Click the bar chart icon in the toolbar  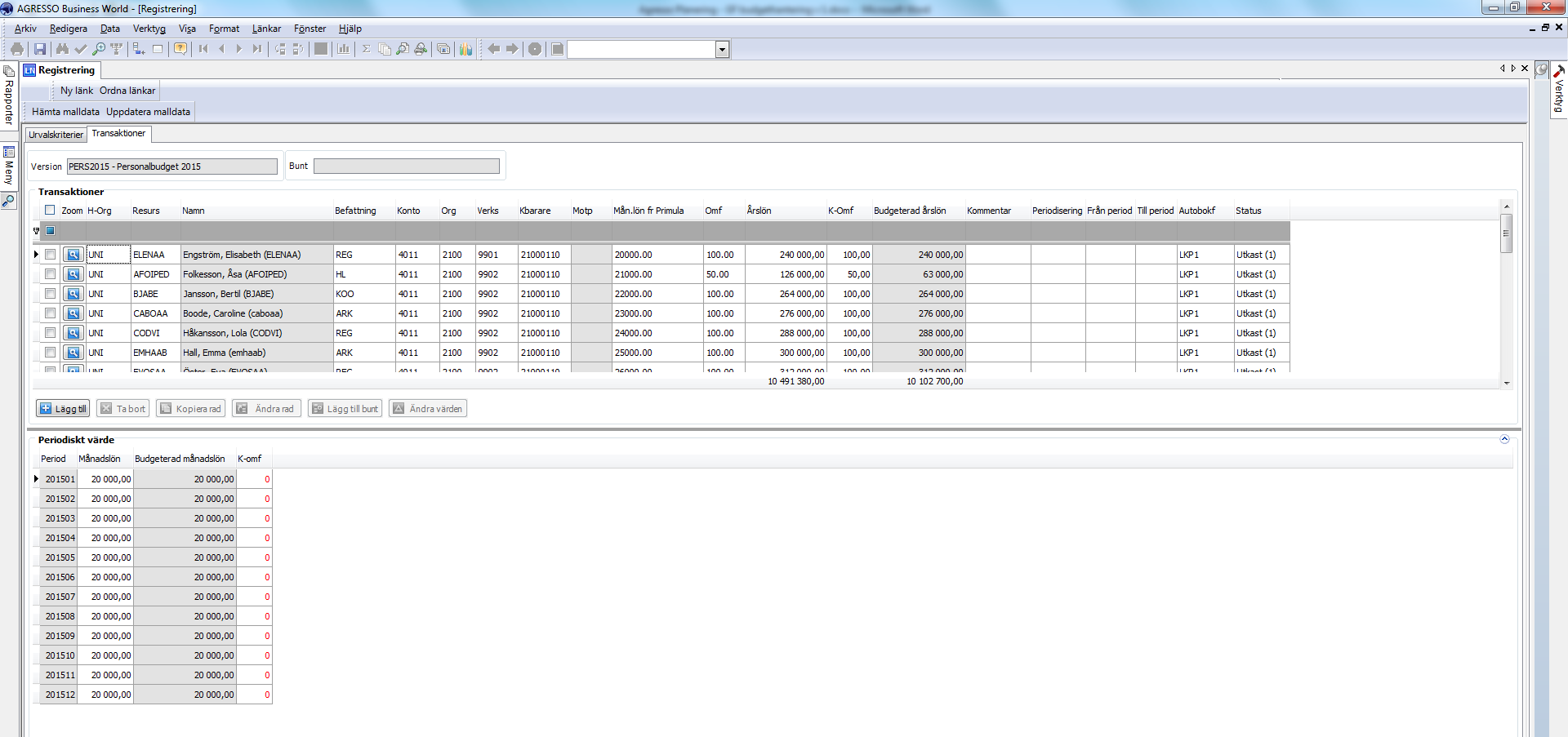[x=344, y=49]
